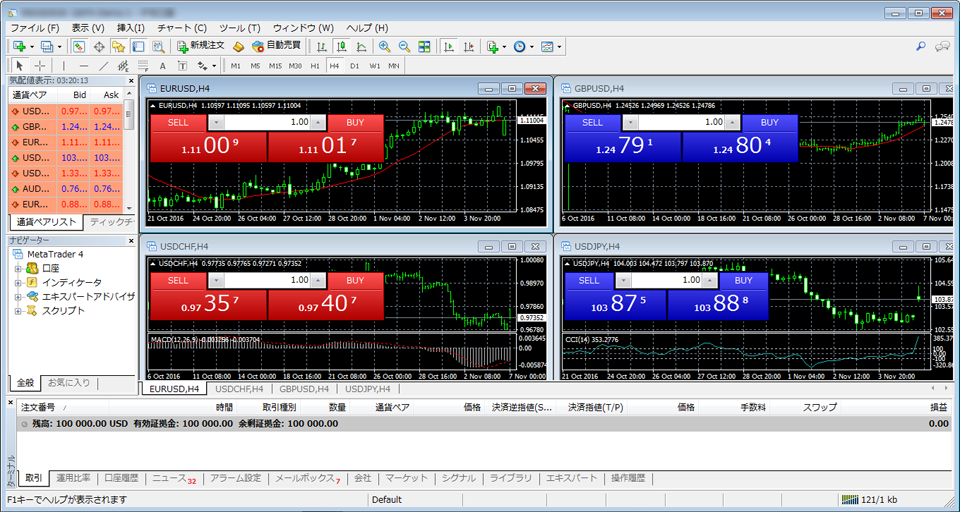Open the メールボックス terminal tab
Screen dimensions: 960x512
[307, 478]
